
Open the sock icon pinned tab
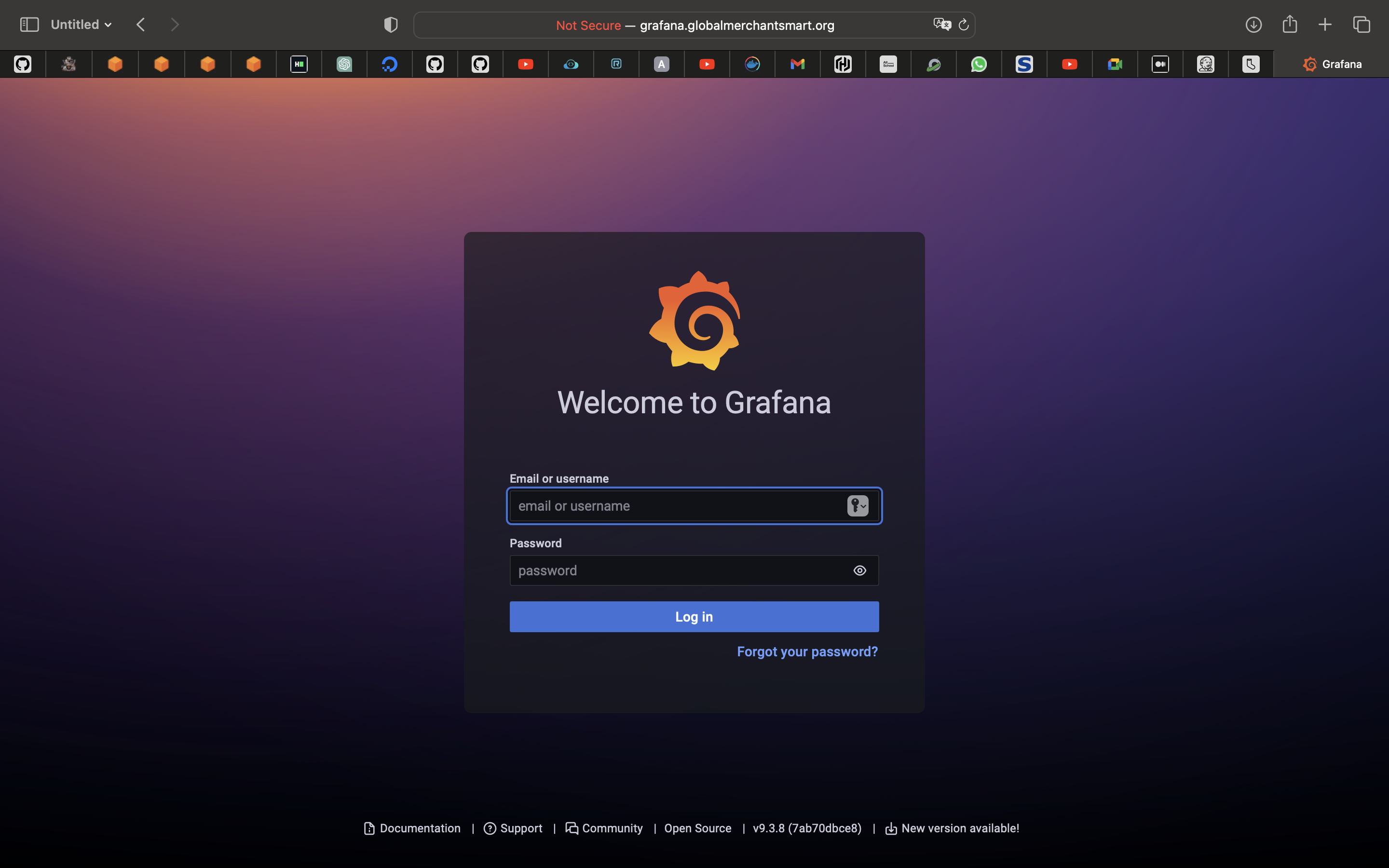point(1251,64)
